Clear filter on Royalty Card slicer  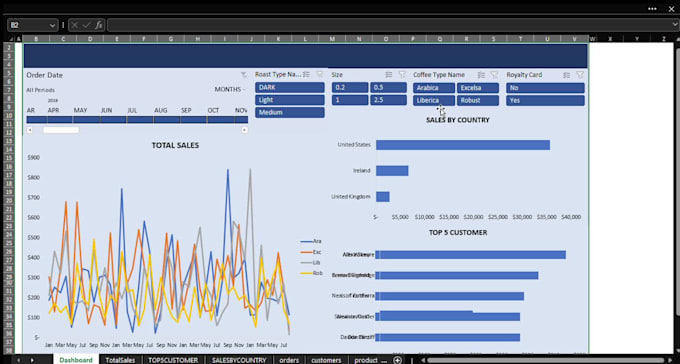click(x=580, y=75)
